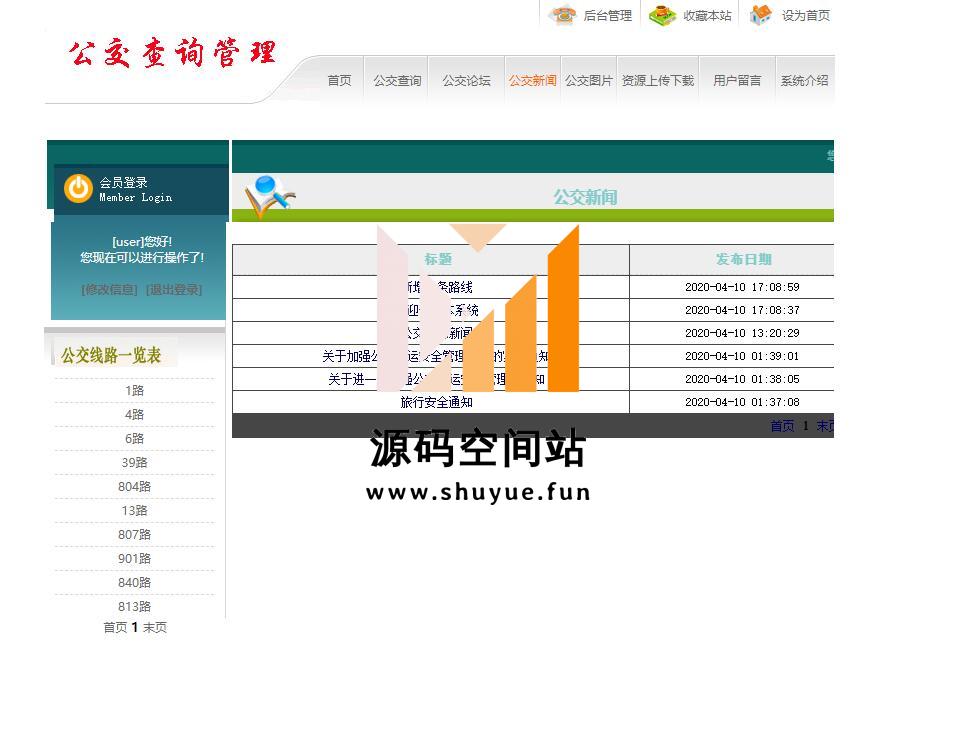The width and height of the screenshot is (957, 730).
Task: Click the 发布日期 column header
Action: [x=743, y=259]
